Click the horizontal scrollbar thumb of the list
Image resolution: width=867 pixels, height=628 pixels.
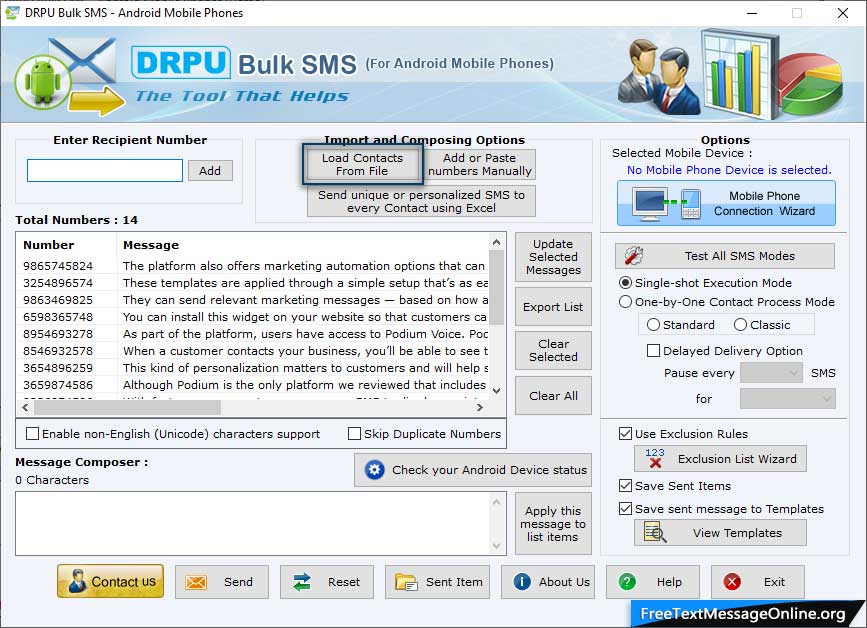[127, 407]
